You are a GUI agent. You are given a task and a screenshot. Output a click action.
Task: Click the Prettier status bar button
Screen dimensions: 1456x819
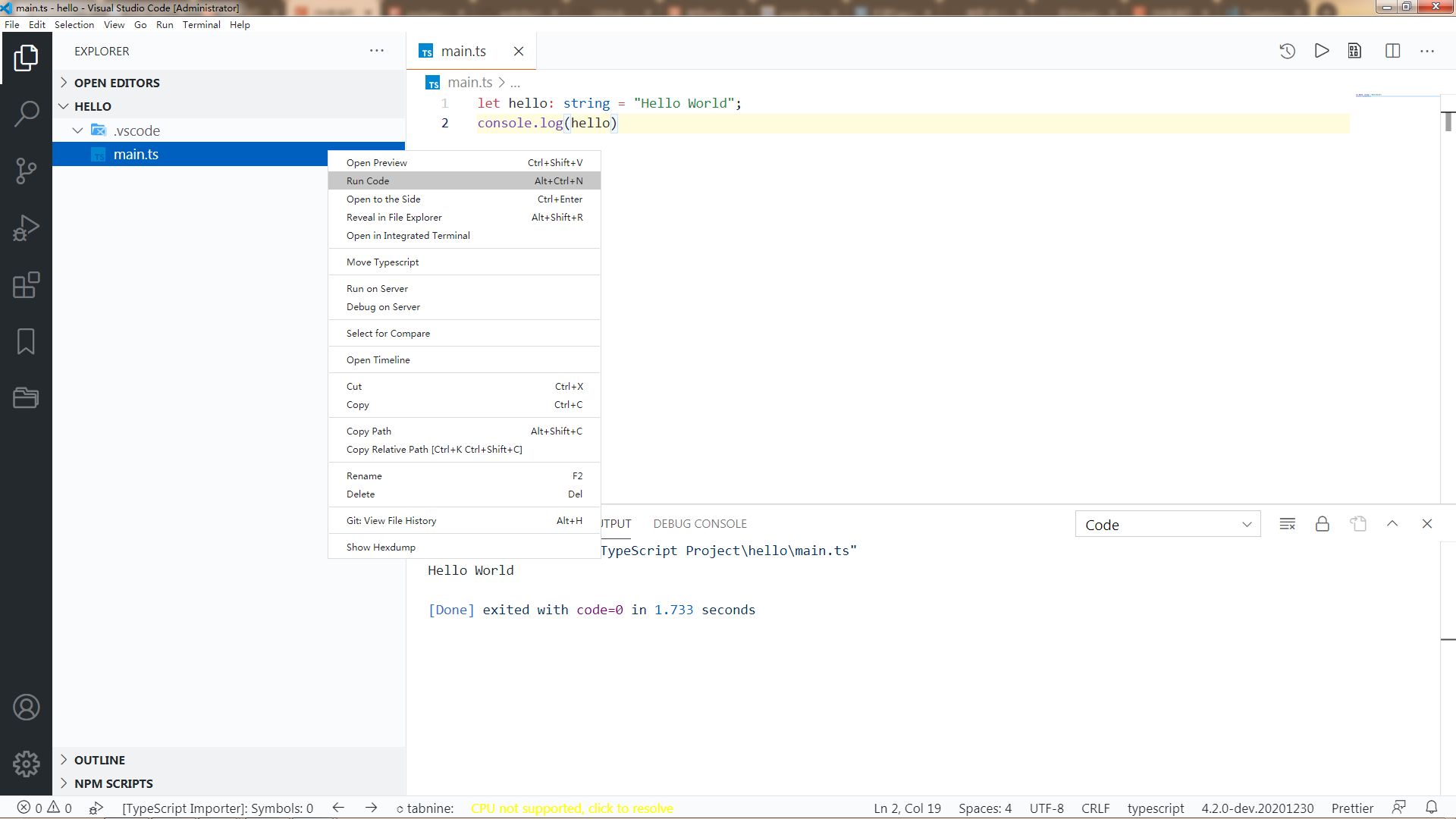(x=1352, y=808)
